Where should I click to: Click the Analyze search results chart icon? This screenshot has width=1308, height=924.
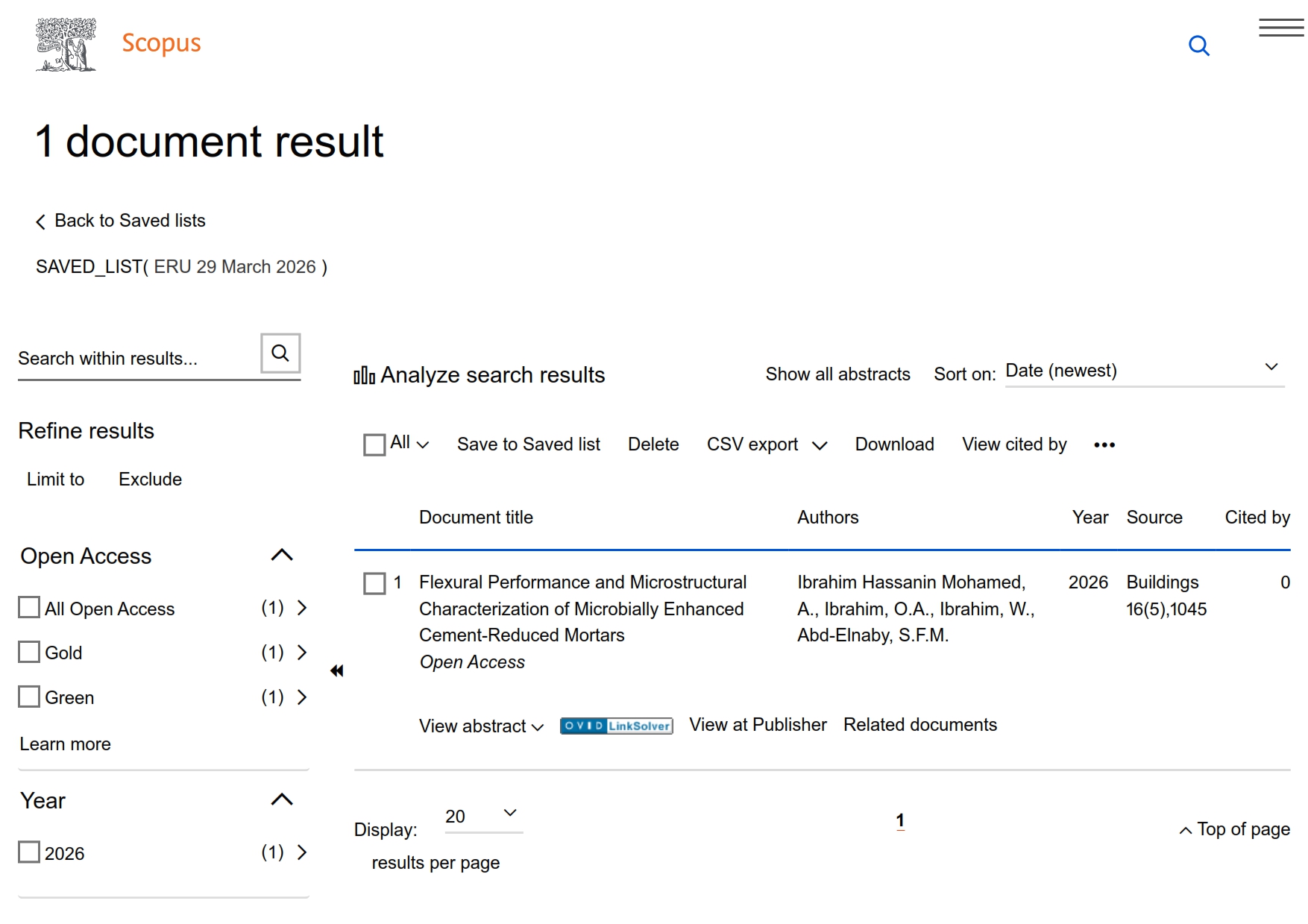tap(364, 375)
